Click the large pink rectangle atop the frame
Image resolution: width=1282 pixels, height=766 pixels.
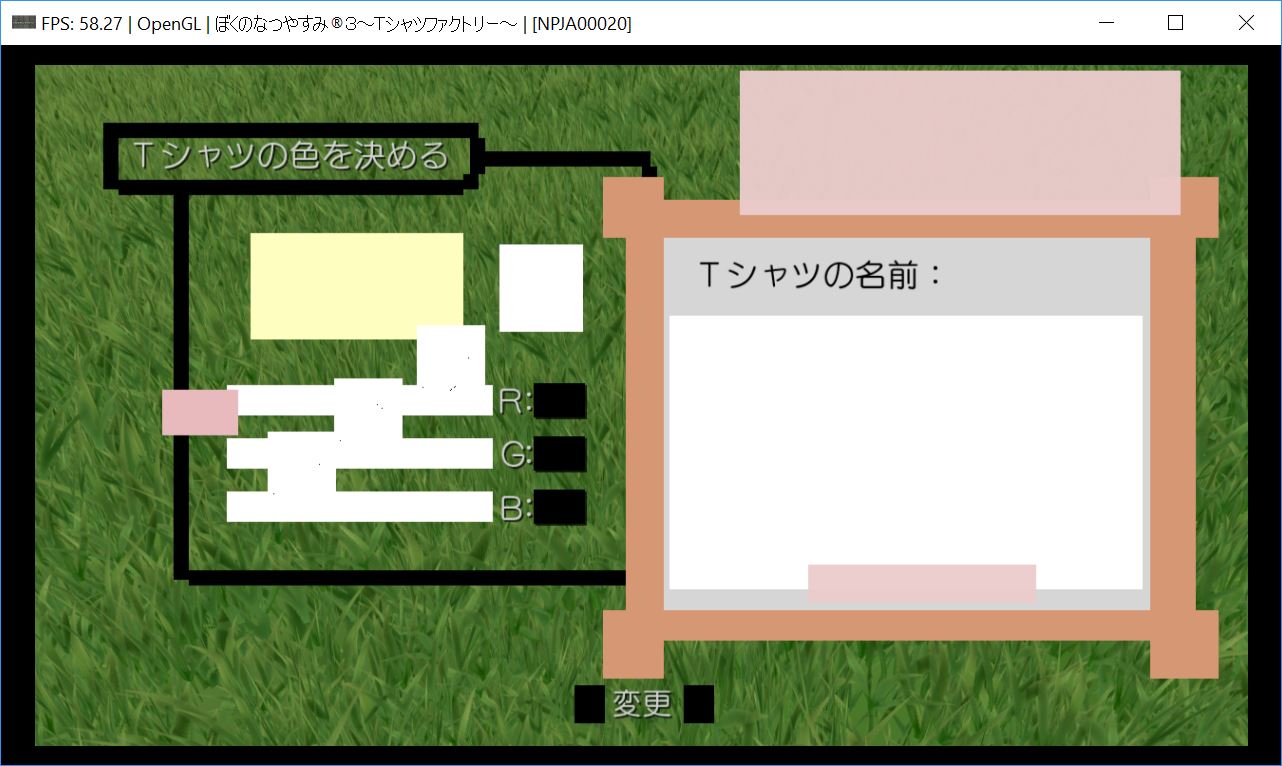[959, 142]
